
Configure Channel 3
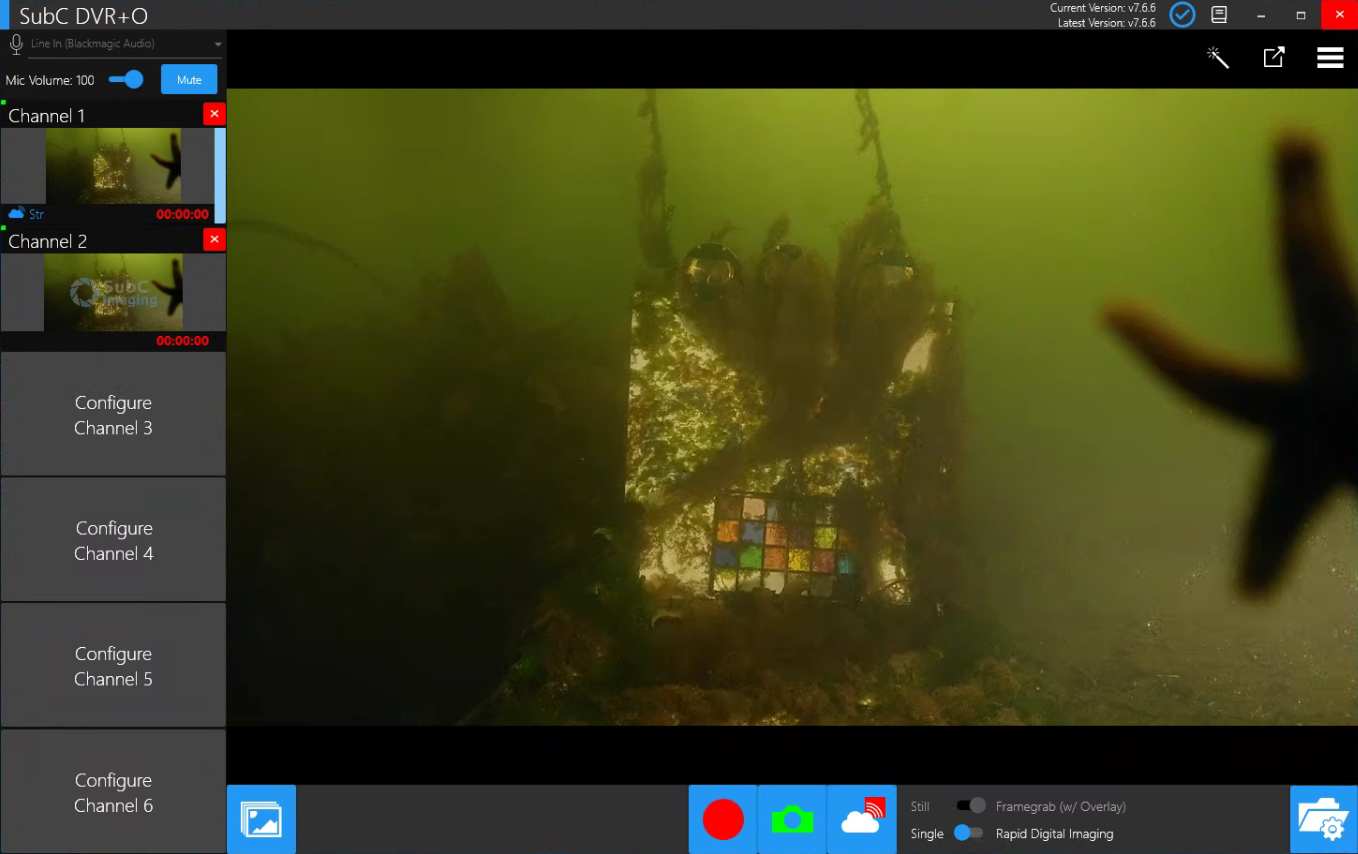point(113,415)
